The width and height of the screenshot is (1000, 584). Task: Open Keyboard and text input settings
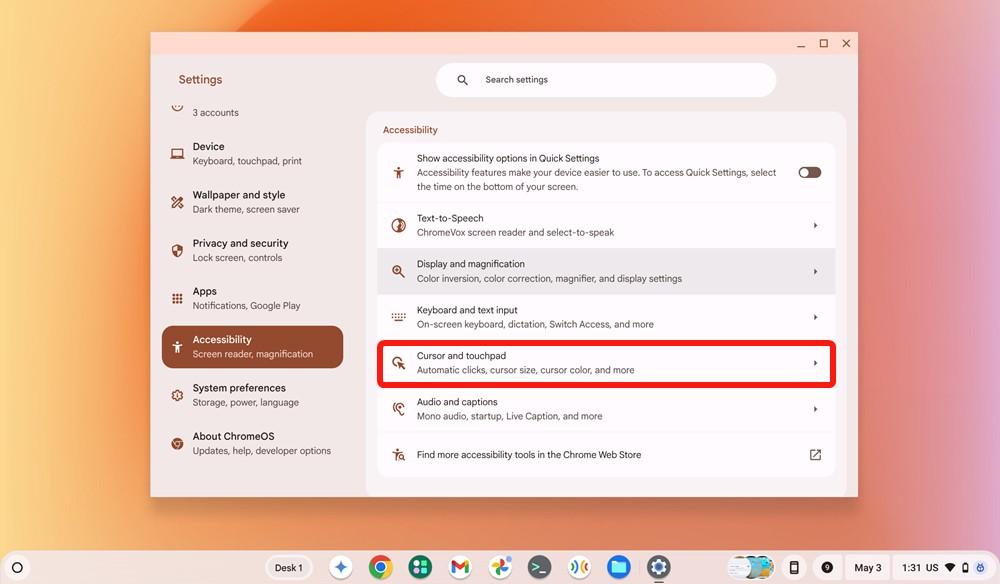pyautogui.click(x=606, y=317)
